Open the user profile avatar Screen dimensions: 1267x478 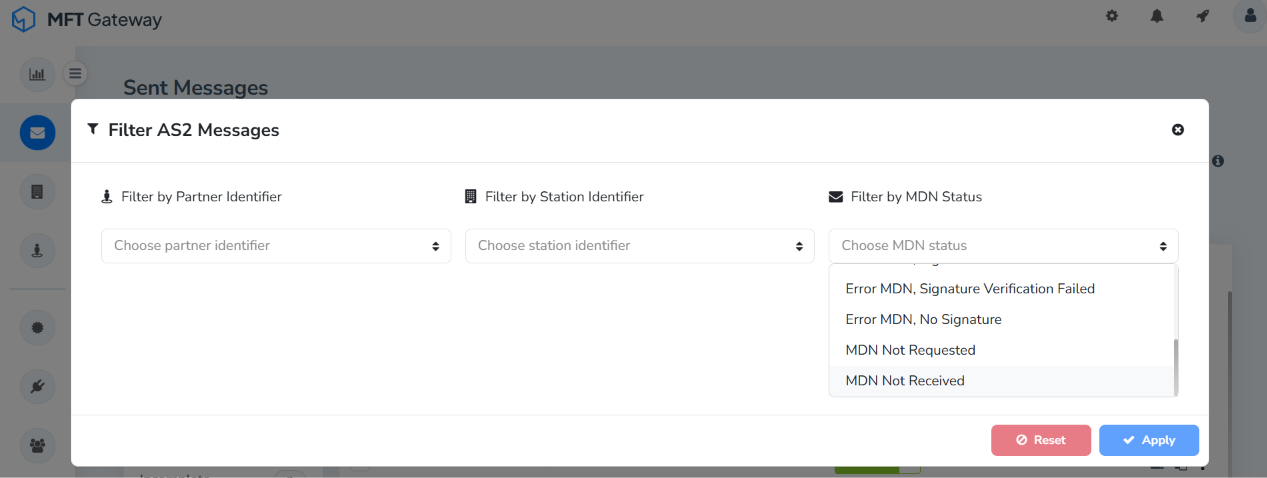[x=1250, y=16]
